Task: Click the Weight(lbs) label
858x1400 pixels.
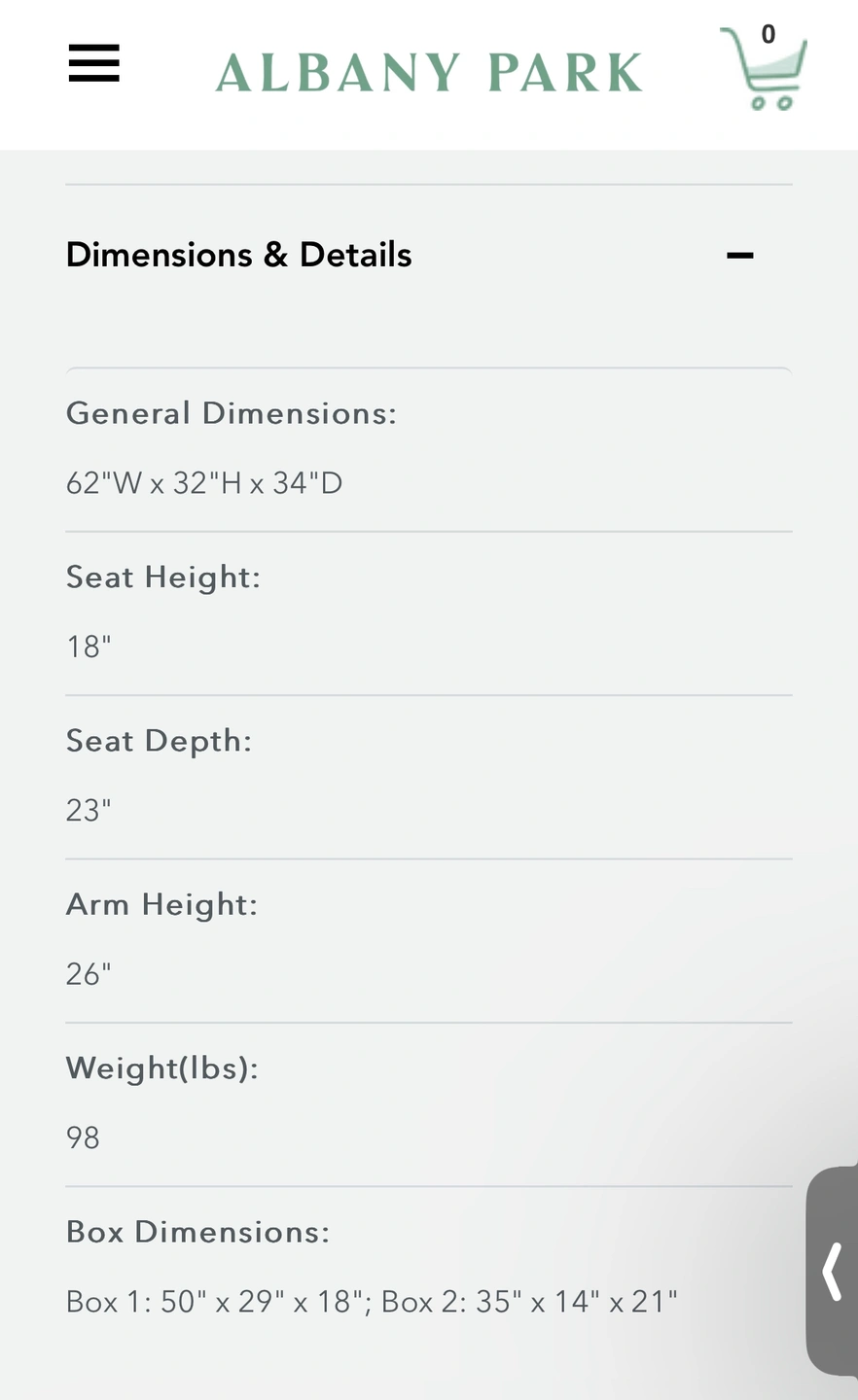Action: pos(162,1068)
